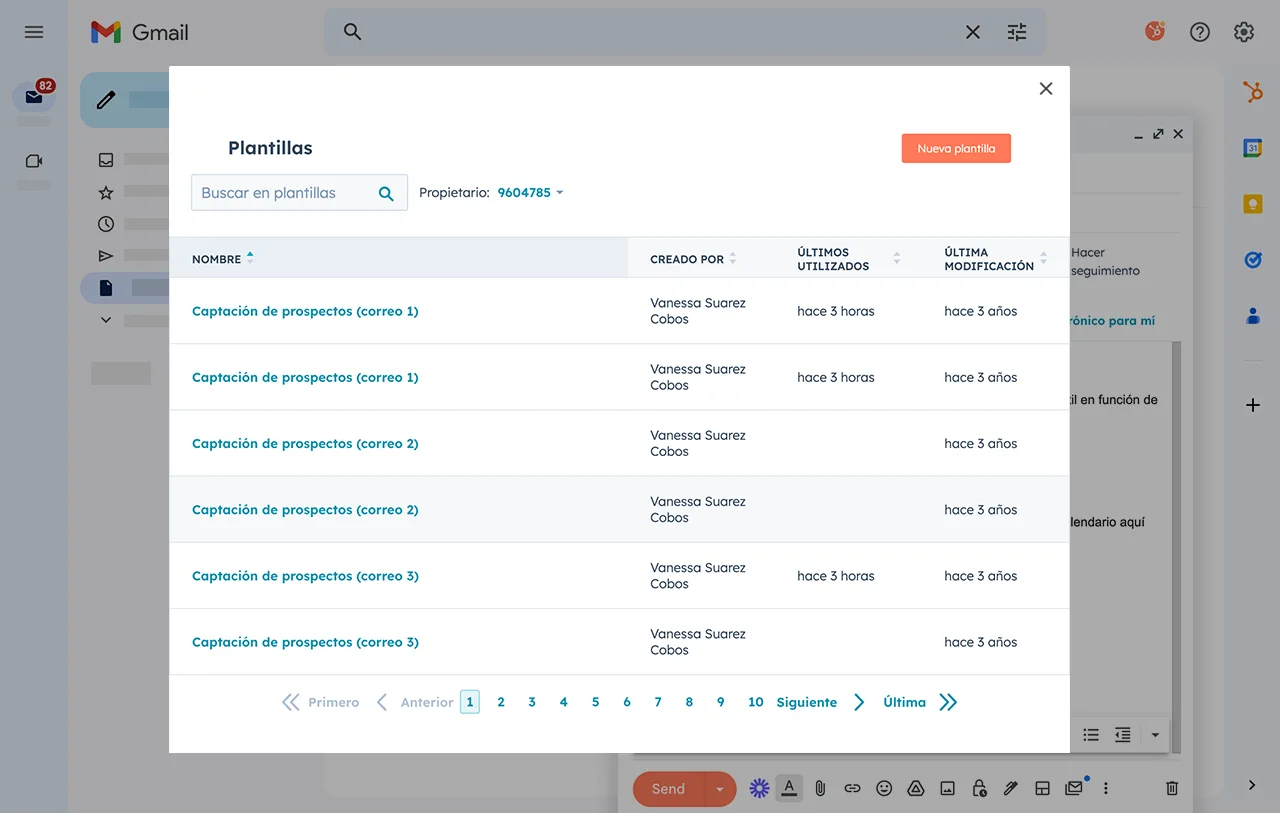Click the search magnifier in Gmail's top bar
This screenshot has height=813, width=1280.
(352, 32)
